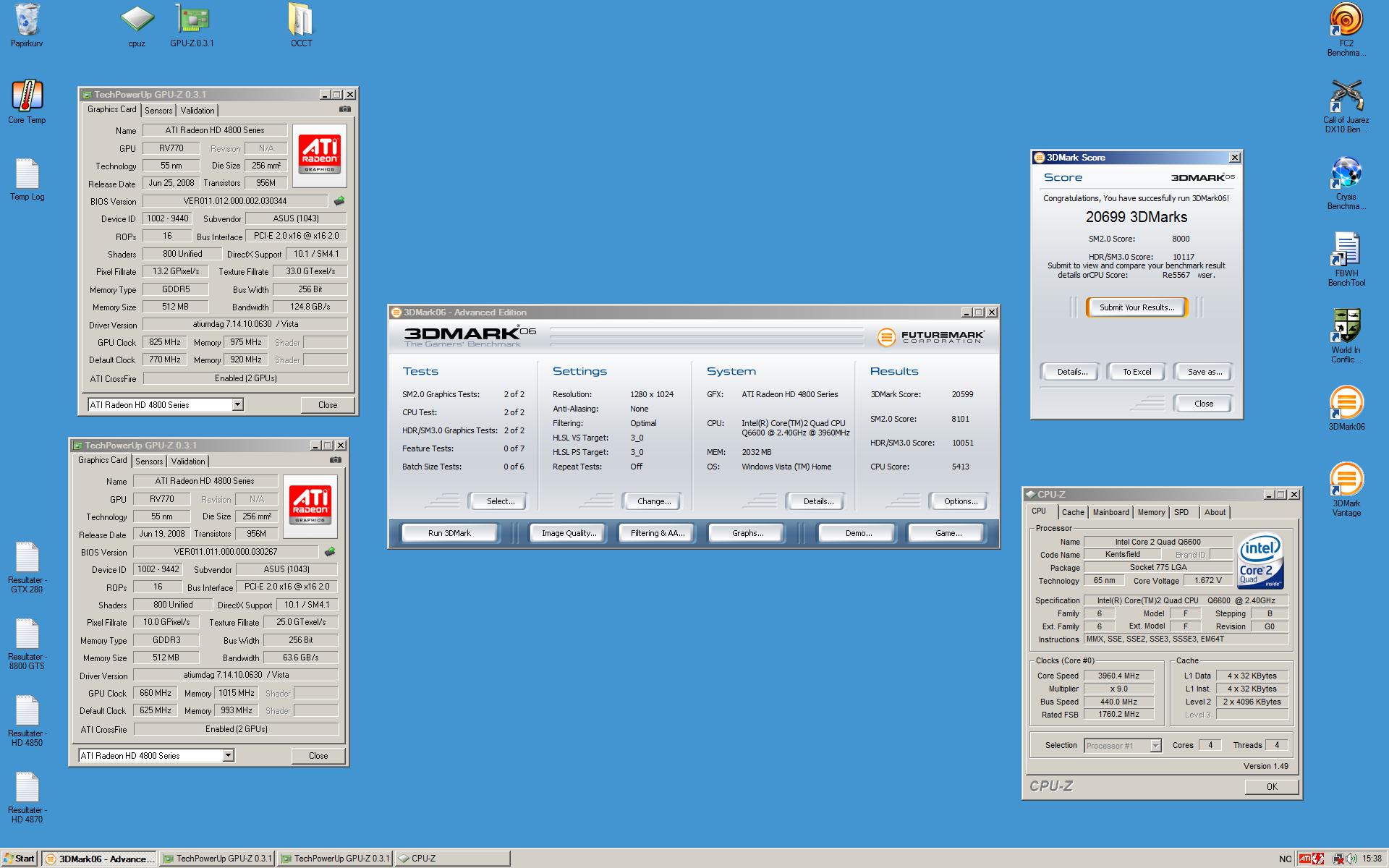The height and width of the screenshot is (868, 1389).
Task: Open the cpuz desktop shortcut
Action: [x=137, y=25]
